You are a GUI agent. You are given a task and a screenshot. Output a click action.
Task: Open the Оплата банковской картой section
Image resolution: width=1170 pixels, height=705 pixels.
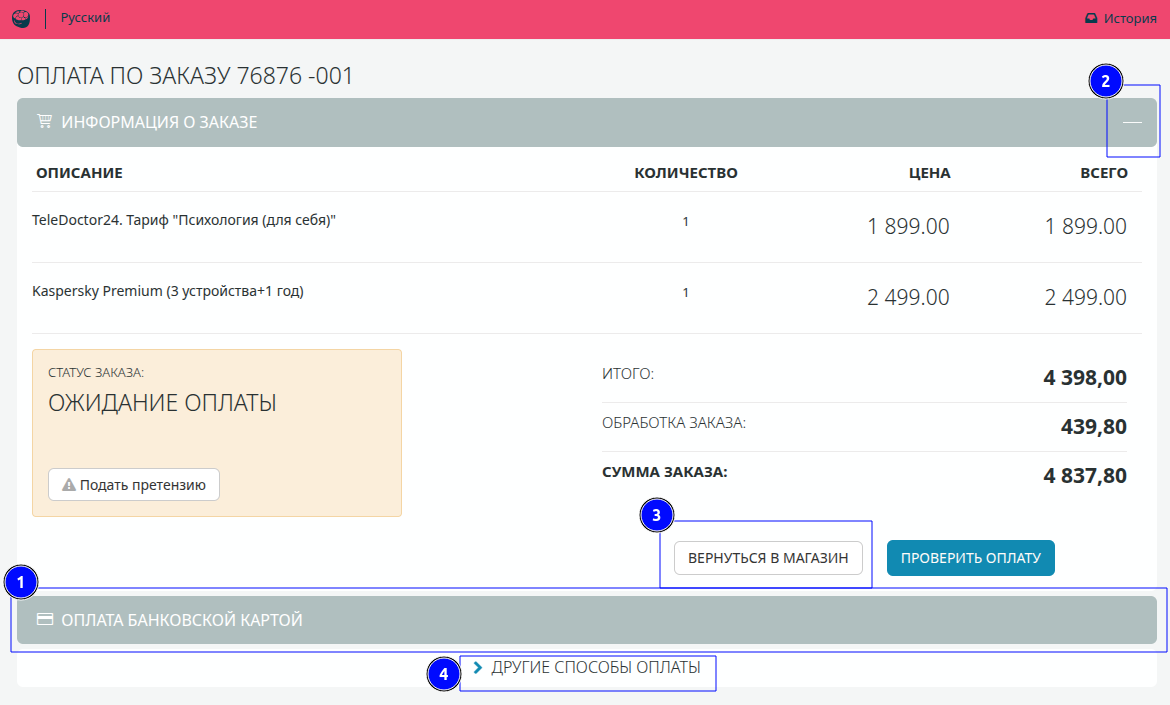pos(181,620)
